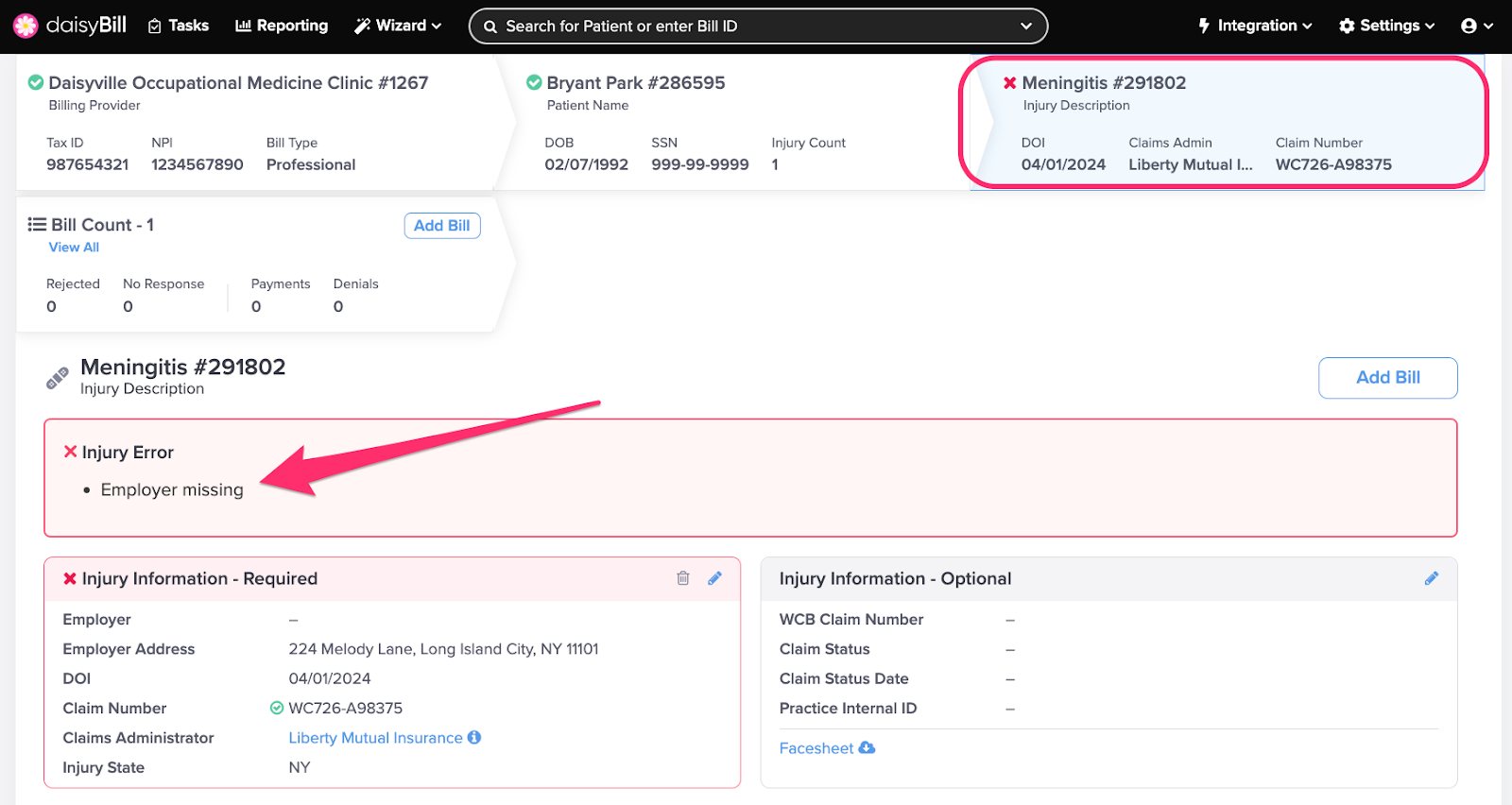Expand the Wizard dropdown menu

coord(398,26)
